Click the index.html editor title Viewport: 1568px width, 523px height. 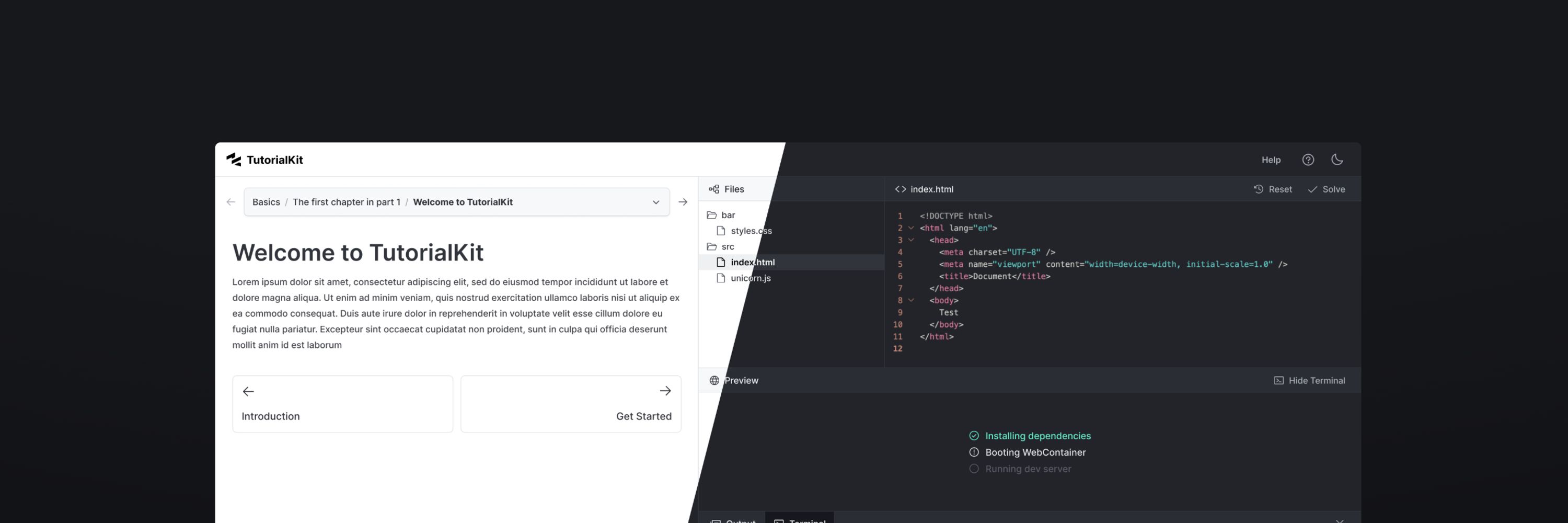coord(932,189)
